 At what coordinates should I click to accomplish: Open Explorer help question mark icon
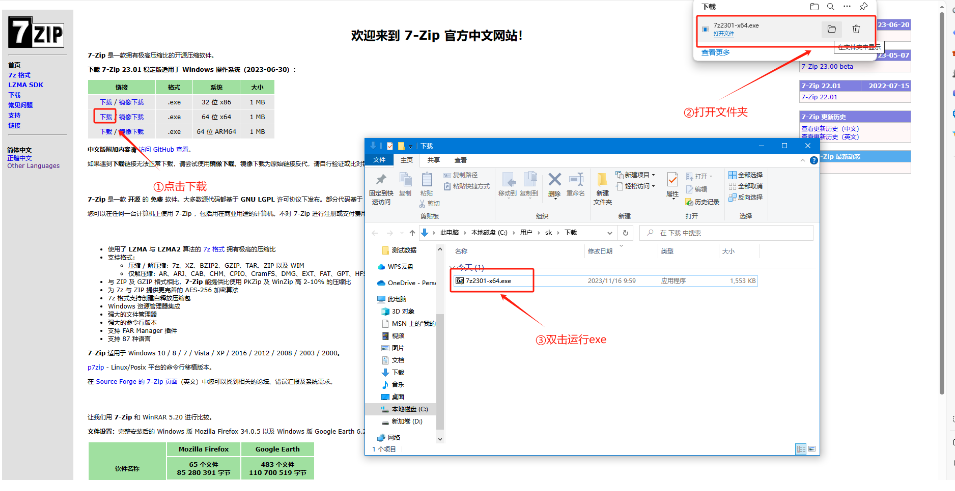click(814, 160)
